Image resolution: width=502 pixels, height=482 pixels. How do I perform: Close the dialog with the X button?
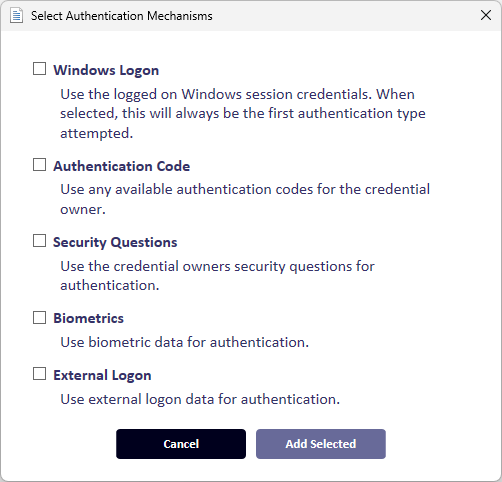click(486, 15)
